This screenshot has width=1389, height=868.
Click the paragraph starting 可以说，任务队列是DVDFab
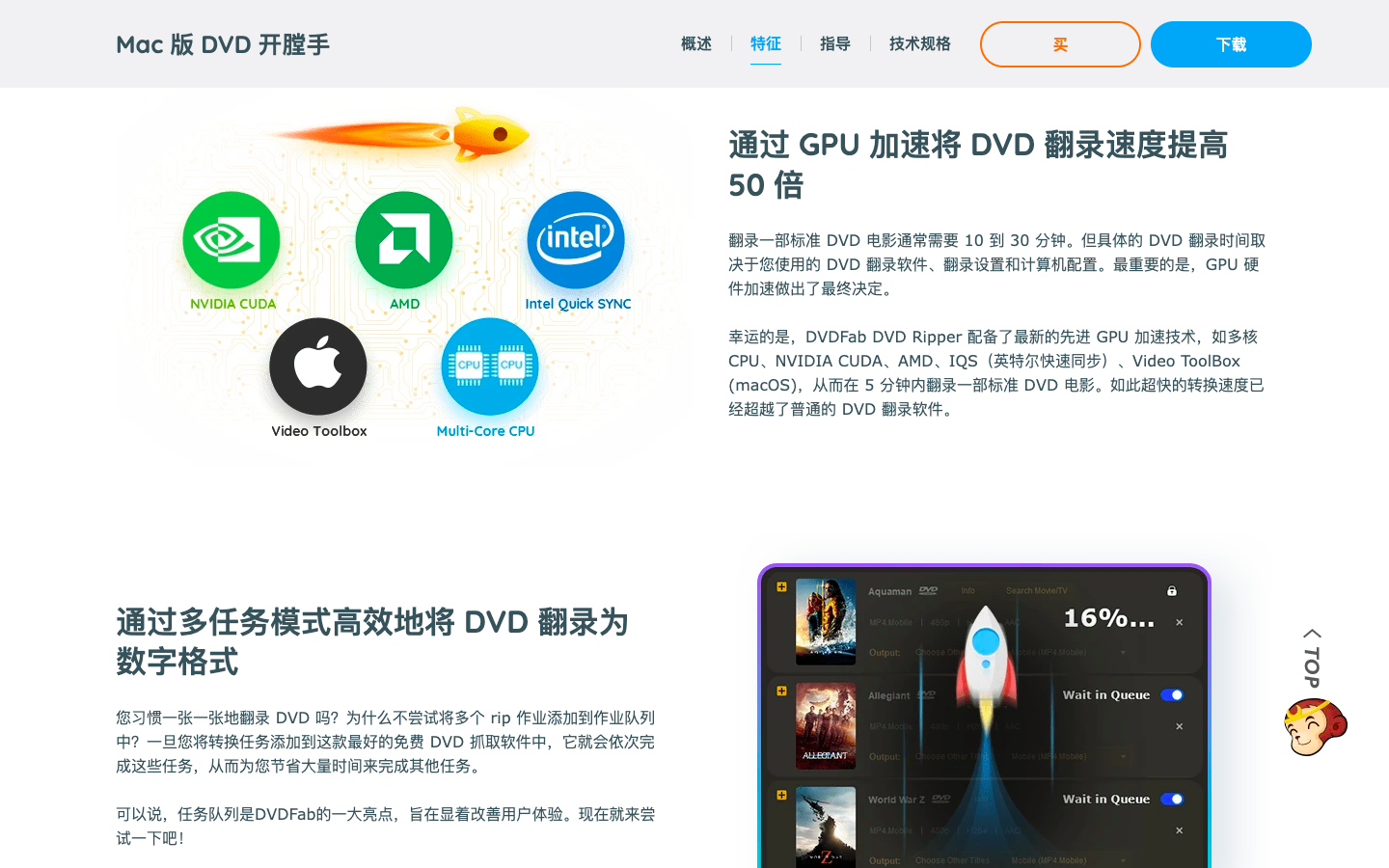[x=386, y=827]
